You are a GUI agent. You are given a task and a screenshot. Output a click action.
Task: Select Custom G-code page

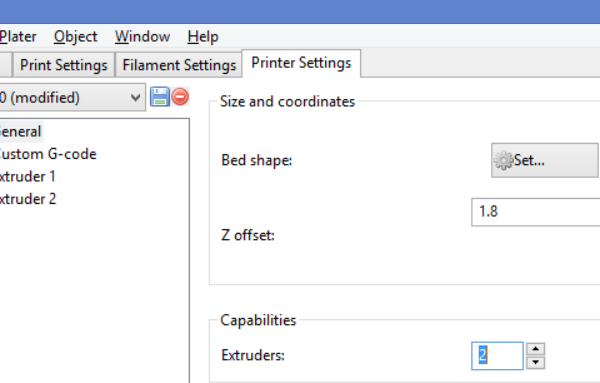(48, 154)
